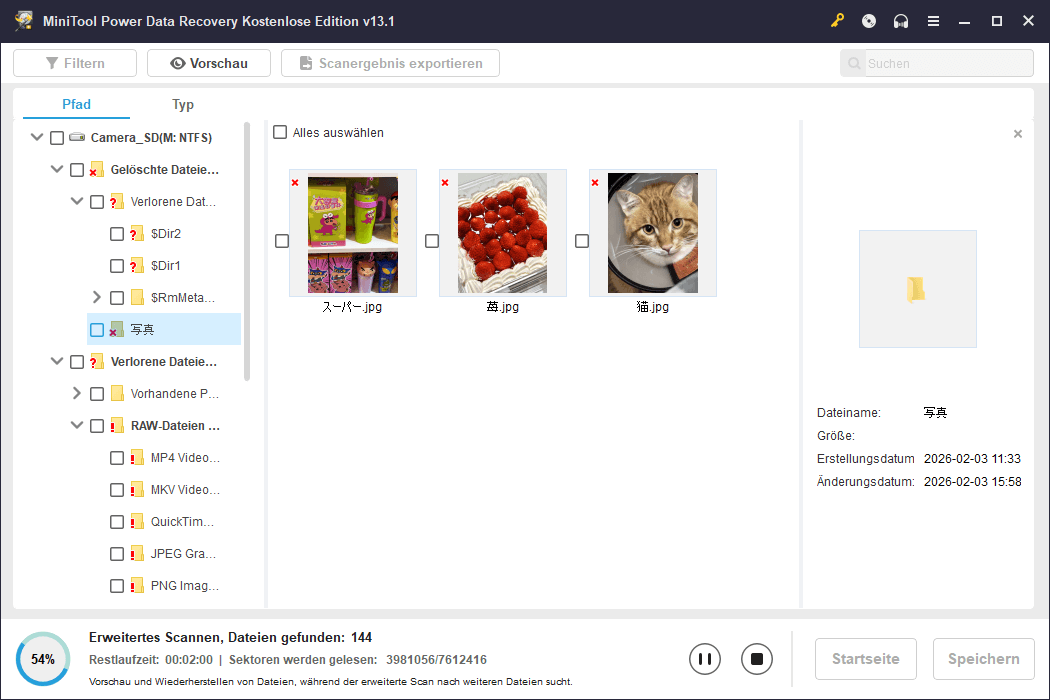Collapse the RAW-Dateien node

coord(77,425)
